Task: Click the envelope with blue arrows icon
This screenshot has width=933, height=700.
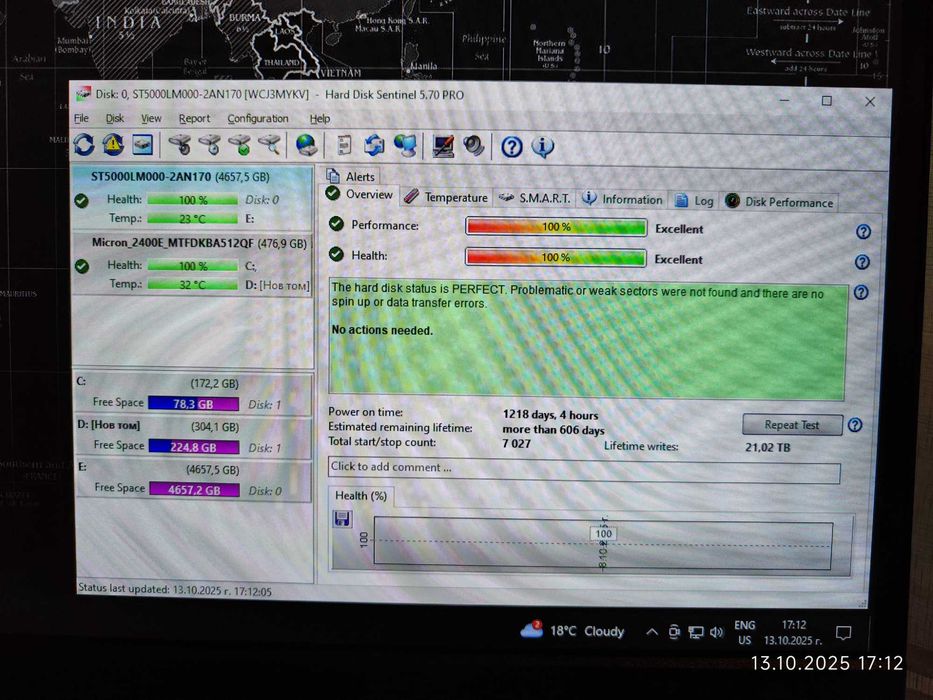Action: point(374,145)
